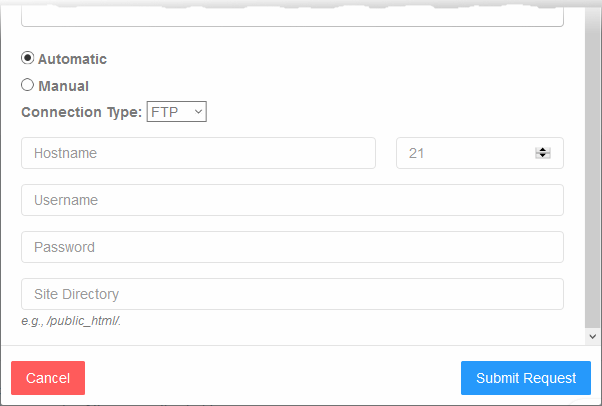Screen dimensions: 602x406
Task: Click the chevron arrow inside FTP selector
Action: pyautogui.click(x=198, y=112)
